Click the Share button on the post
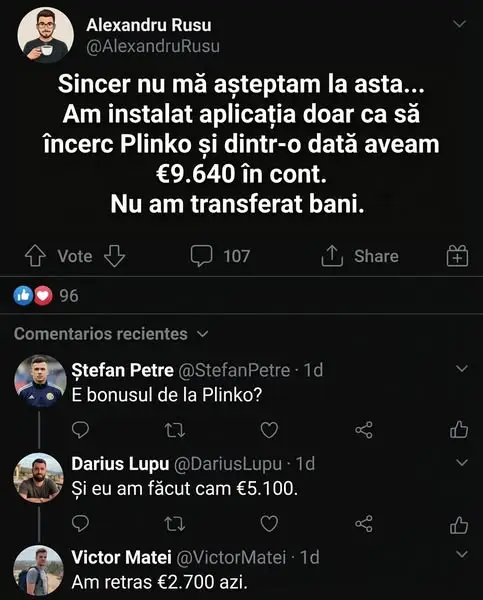 pos(360,256)
